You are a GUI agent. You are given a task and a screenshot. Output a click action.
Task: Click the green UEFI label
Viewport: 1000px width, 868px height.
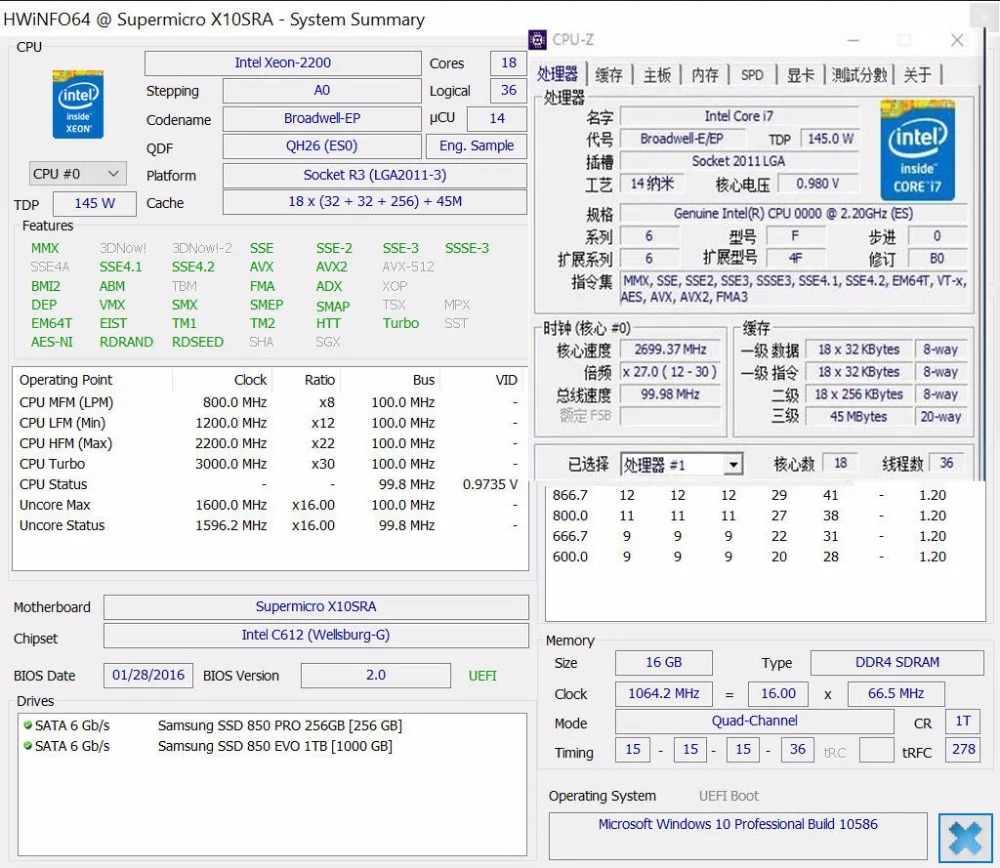[482, 676]
